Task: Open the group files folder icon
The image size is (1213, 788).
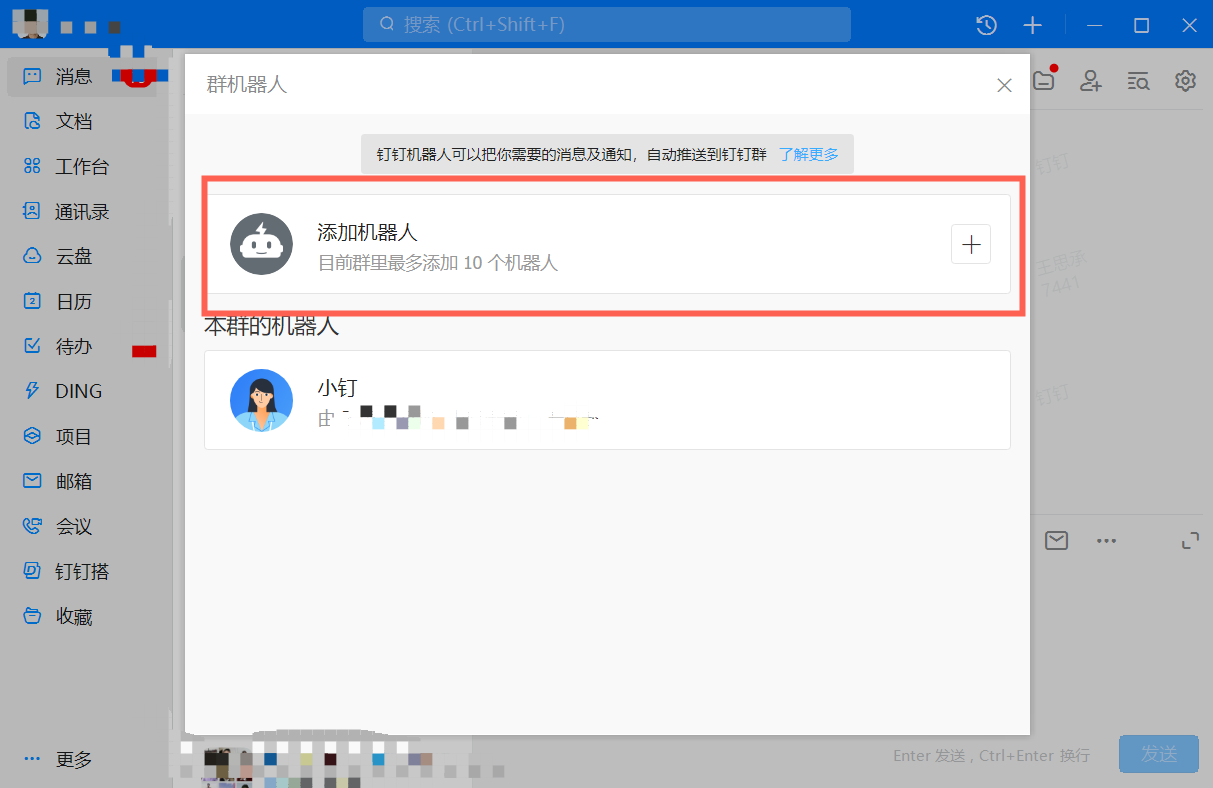Action: [1044, 80]
